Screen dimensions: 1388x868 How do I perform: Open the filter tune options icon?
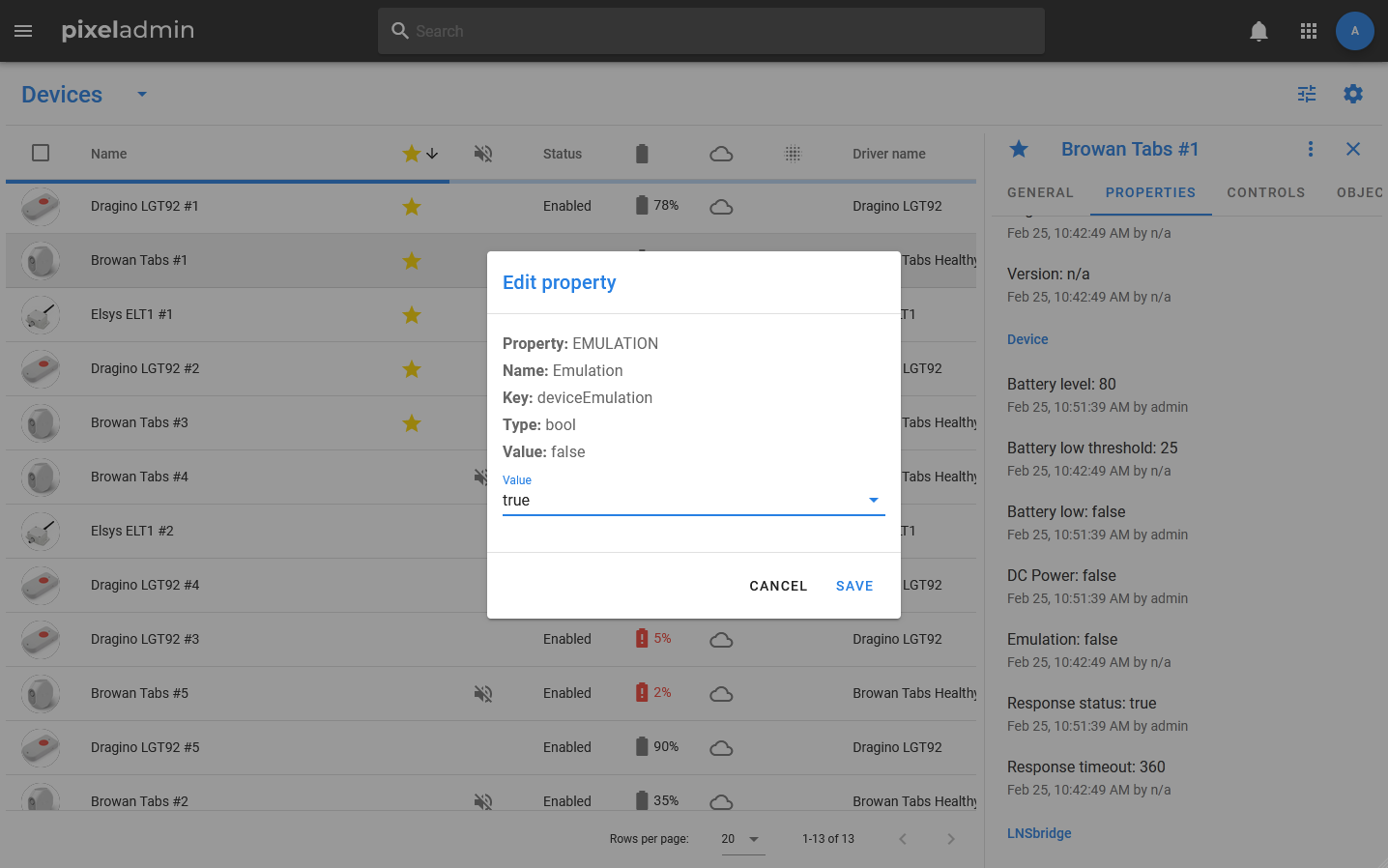click(1307, 94)
